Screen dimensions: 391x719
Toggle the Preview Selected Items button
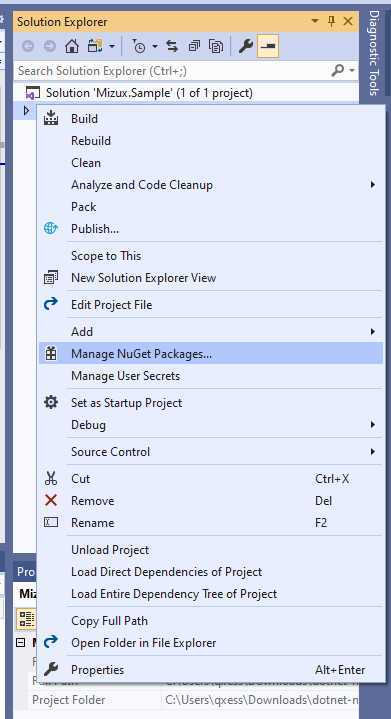[268, 46]
